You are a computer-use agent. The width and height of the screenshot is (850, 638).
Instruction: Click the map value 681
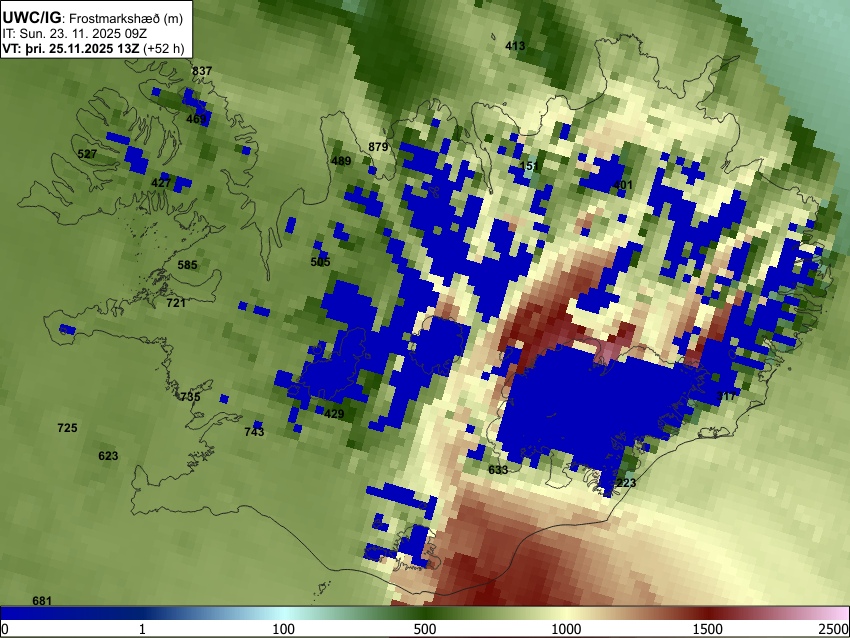(x=42, y=600)
